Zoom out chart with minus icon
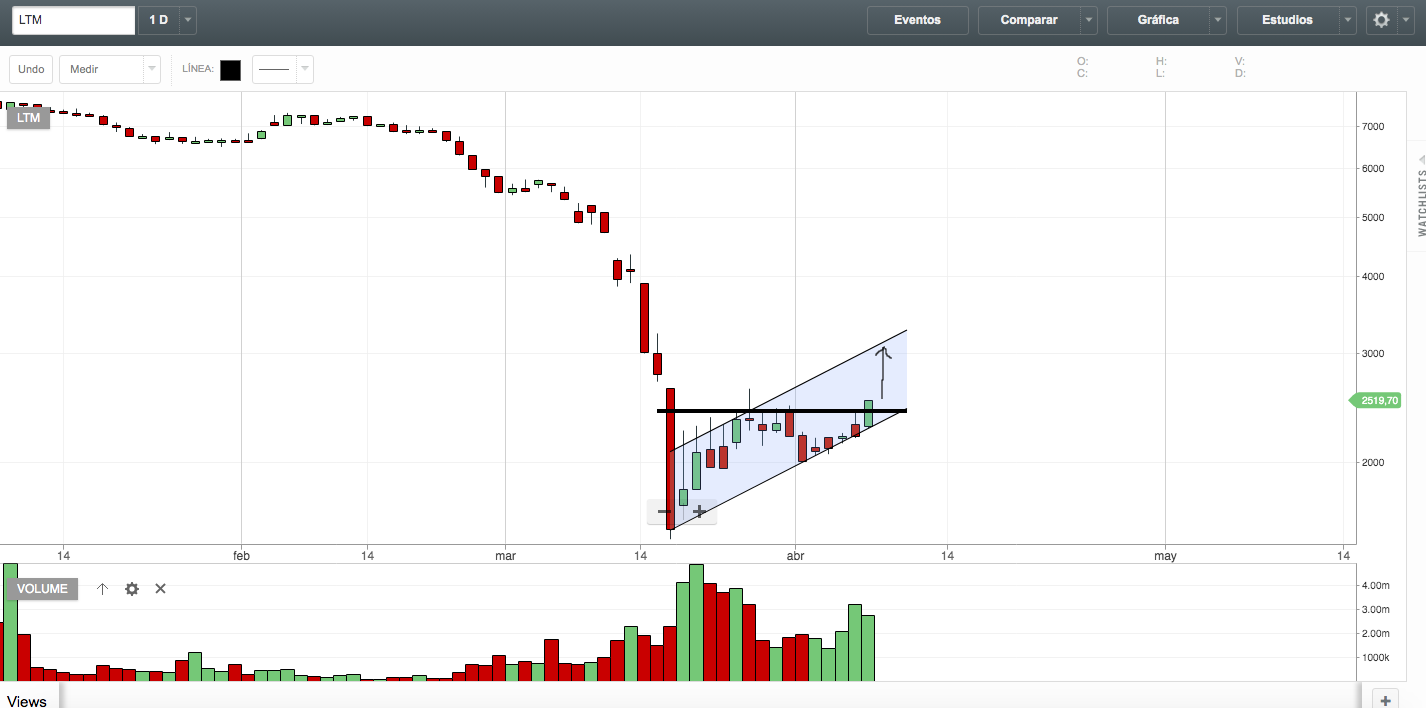1426x708 pixels. tap(665, 512)
